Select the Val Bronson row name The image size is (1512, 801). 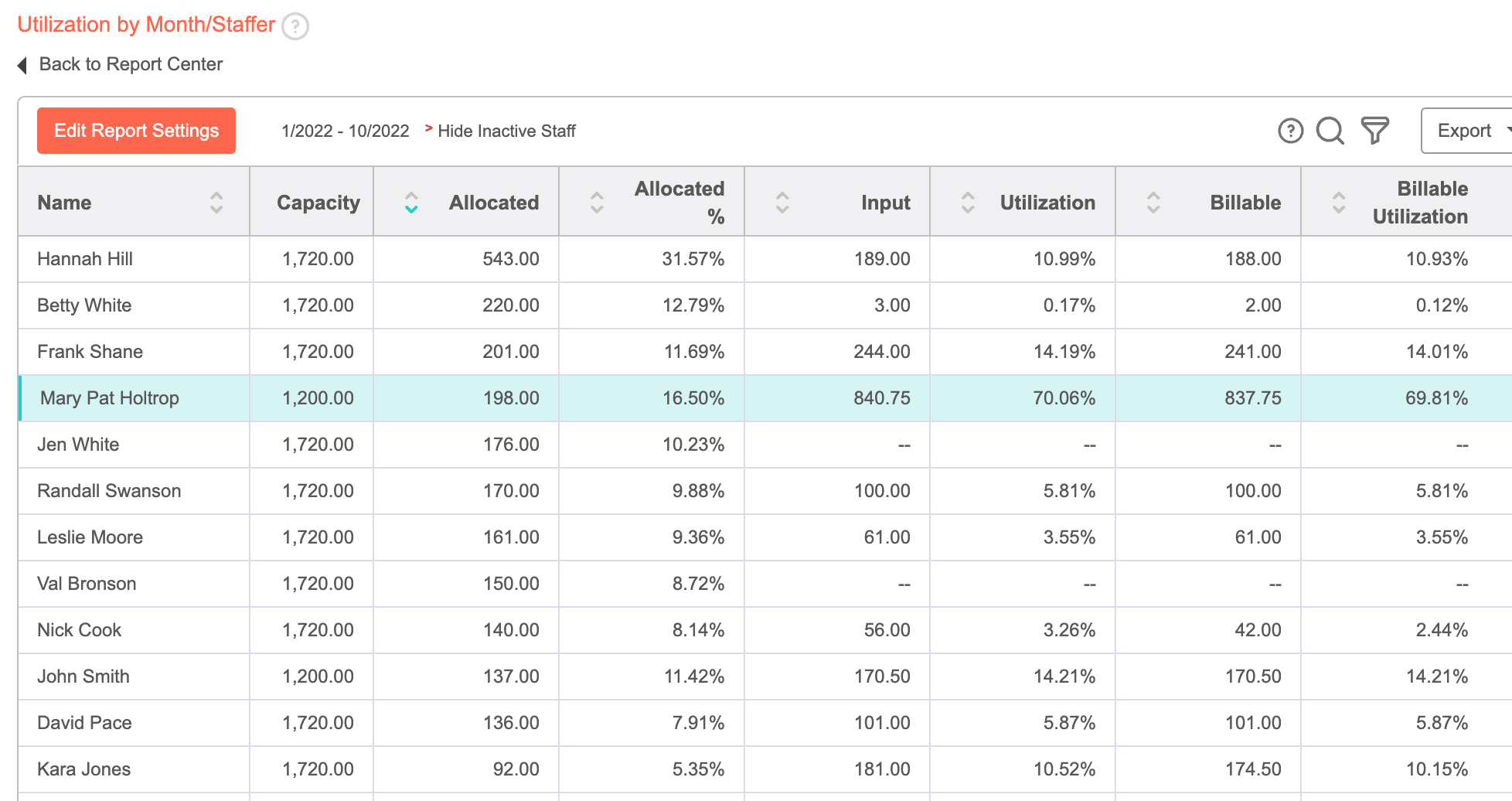click(87, 584)
